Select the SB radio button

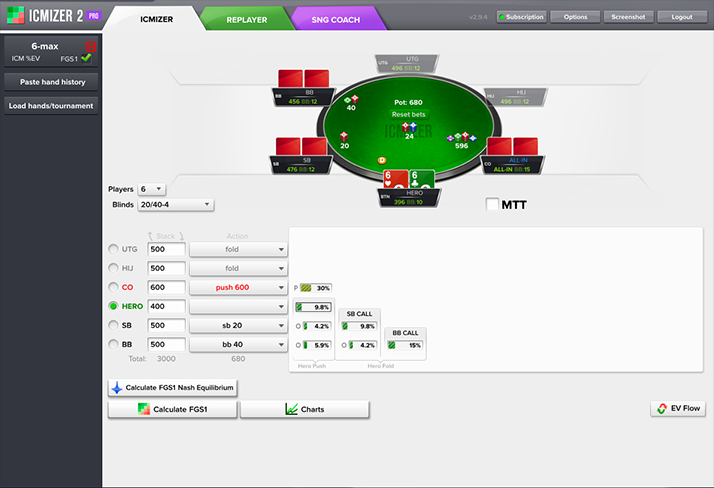click(113, 325)
